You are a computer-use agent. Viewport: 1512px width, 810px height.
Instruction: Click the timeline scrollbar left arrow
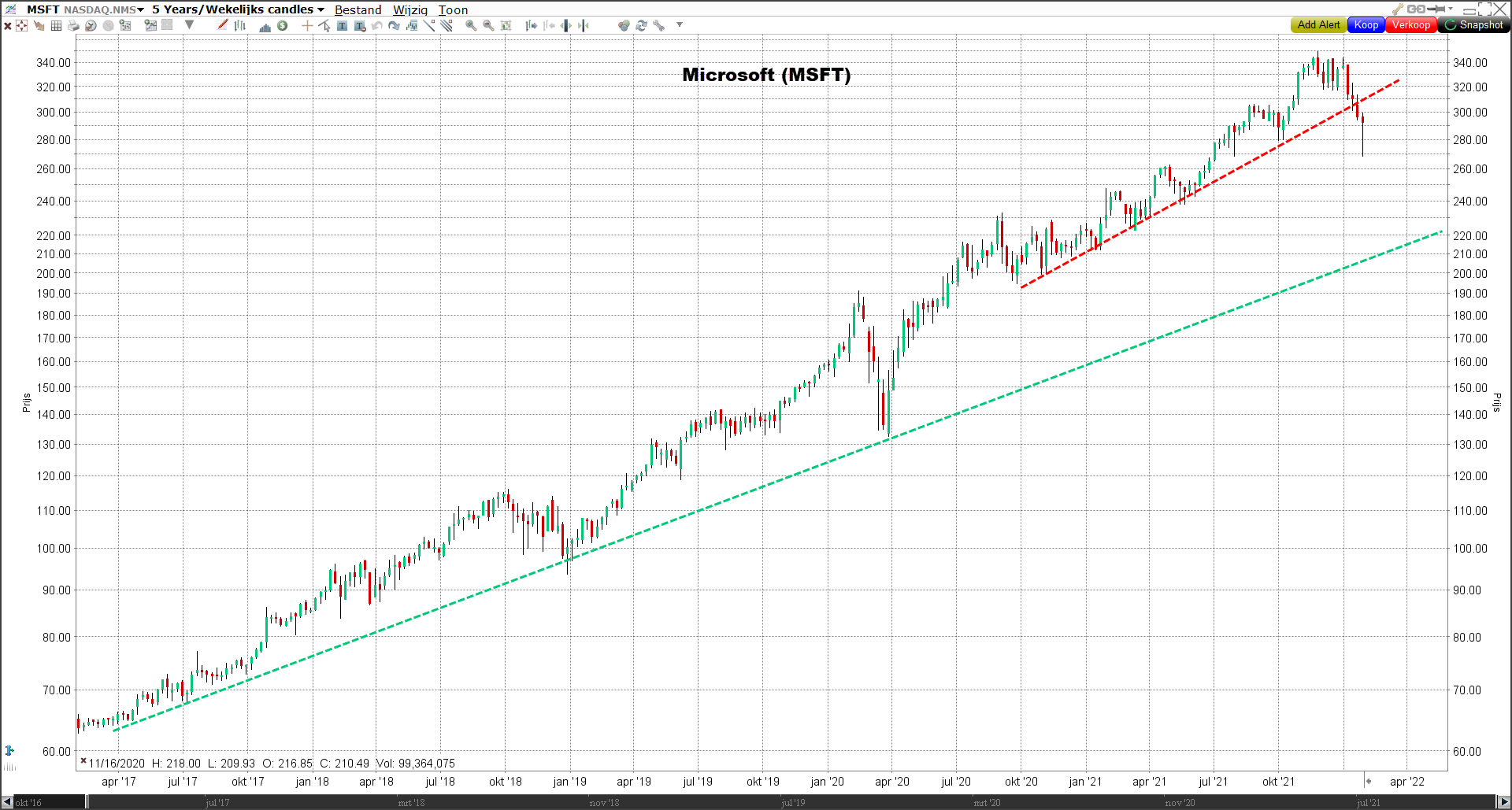[x=6, y=802]
